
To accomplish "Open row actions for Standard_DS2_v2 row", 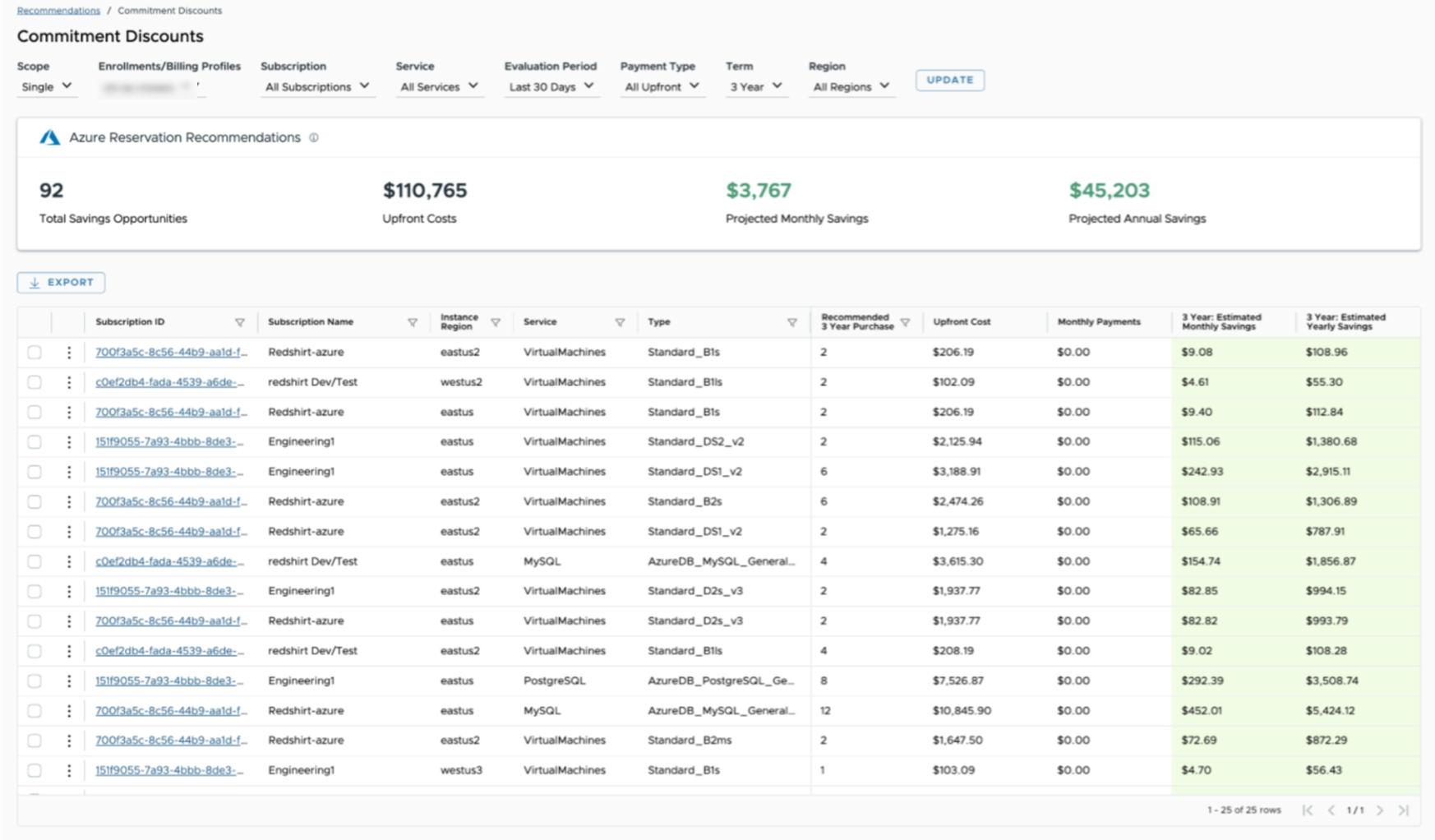I will click(x=69, y=442).
